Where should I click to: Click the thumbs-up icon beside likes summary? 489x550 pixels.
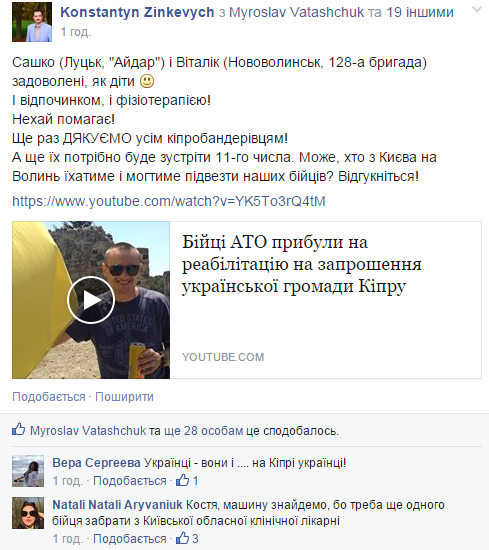tap(19, 429)
